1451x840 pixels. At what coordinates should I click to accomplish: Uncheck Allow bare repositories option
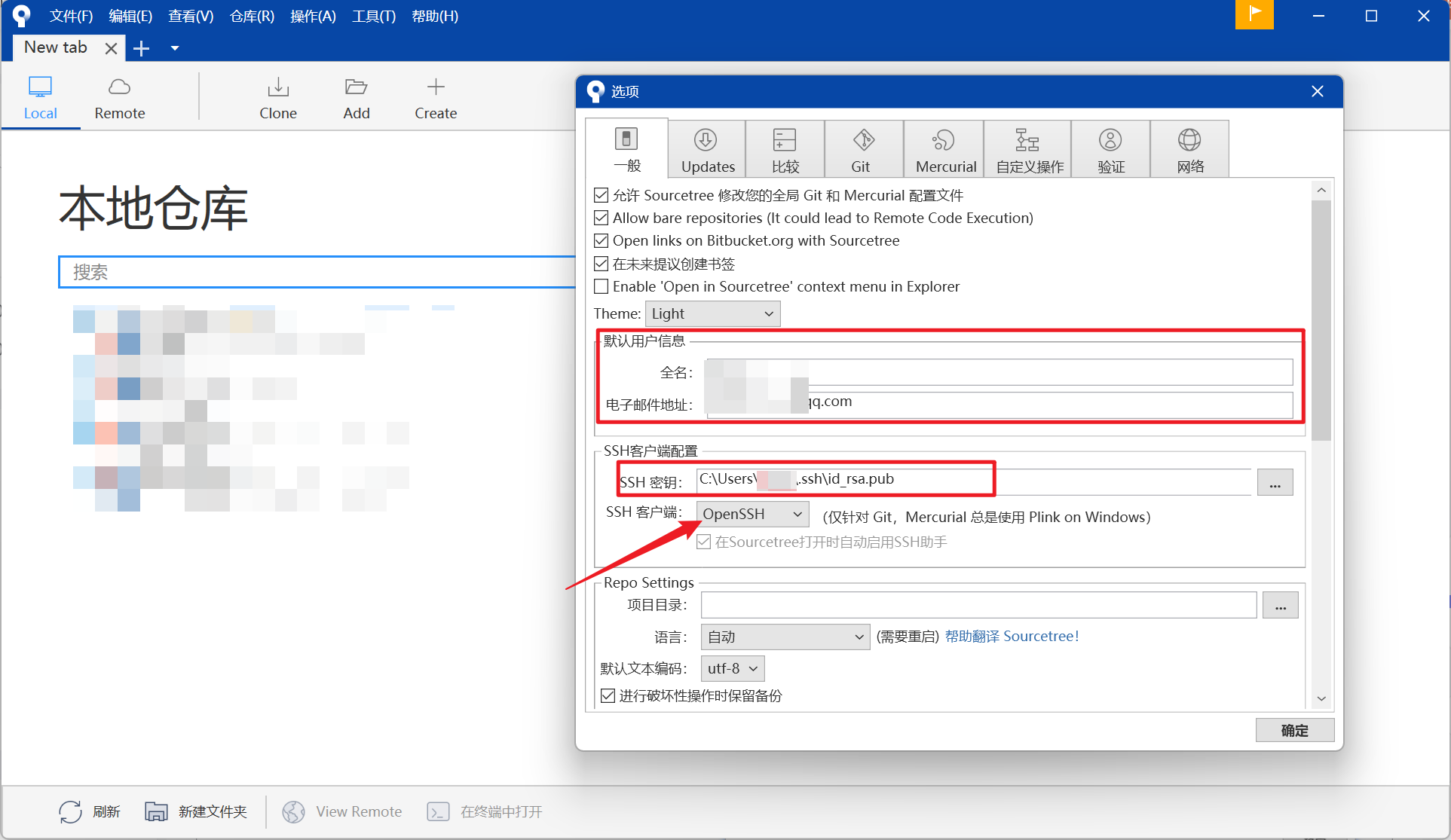[x=602, y=218]
